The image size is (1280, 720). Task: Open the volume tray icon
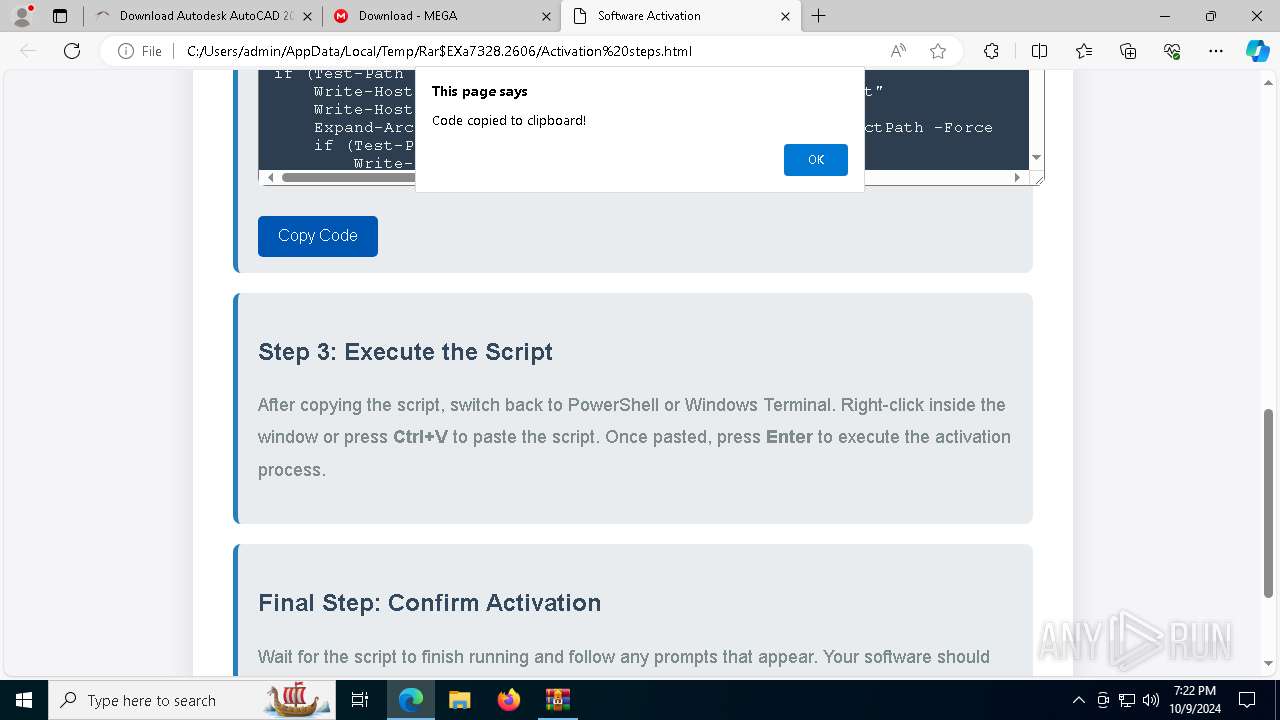1150,700
